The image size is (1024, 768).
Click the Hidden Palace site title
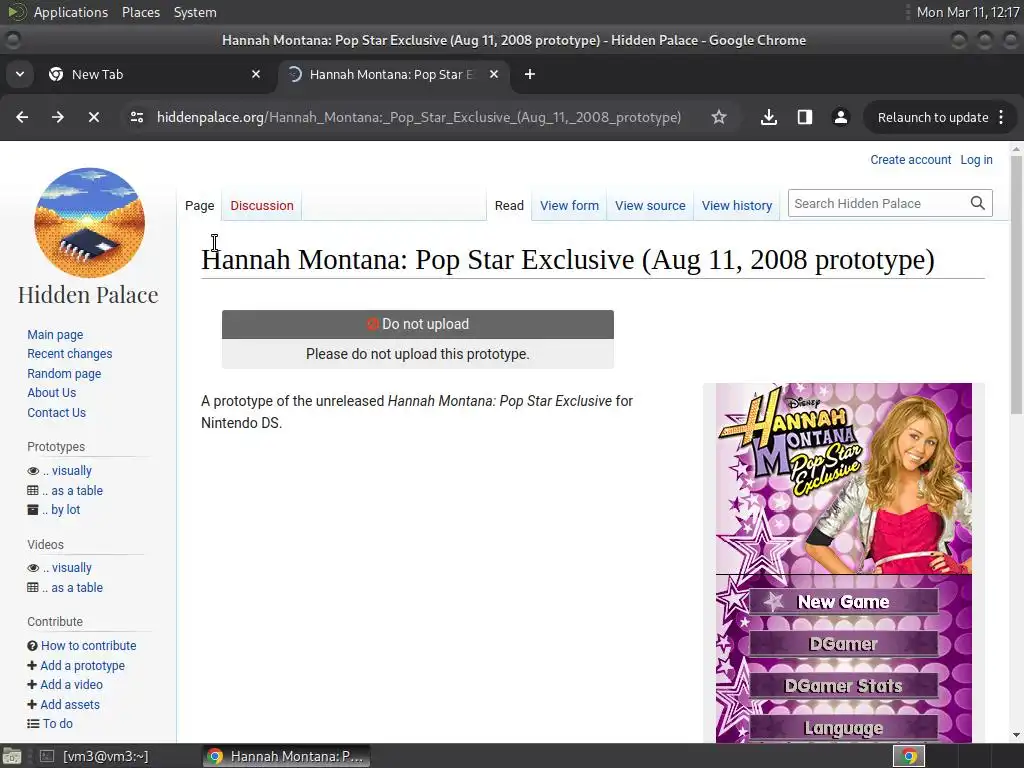88,295
